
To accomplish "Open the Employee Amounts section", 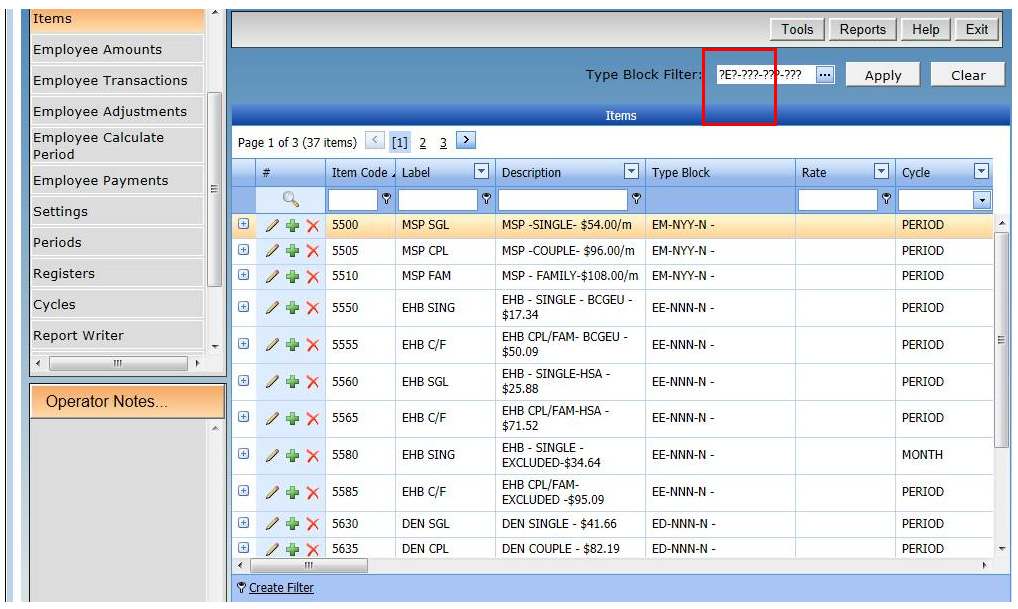I will click(x=117, y=49).
